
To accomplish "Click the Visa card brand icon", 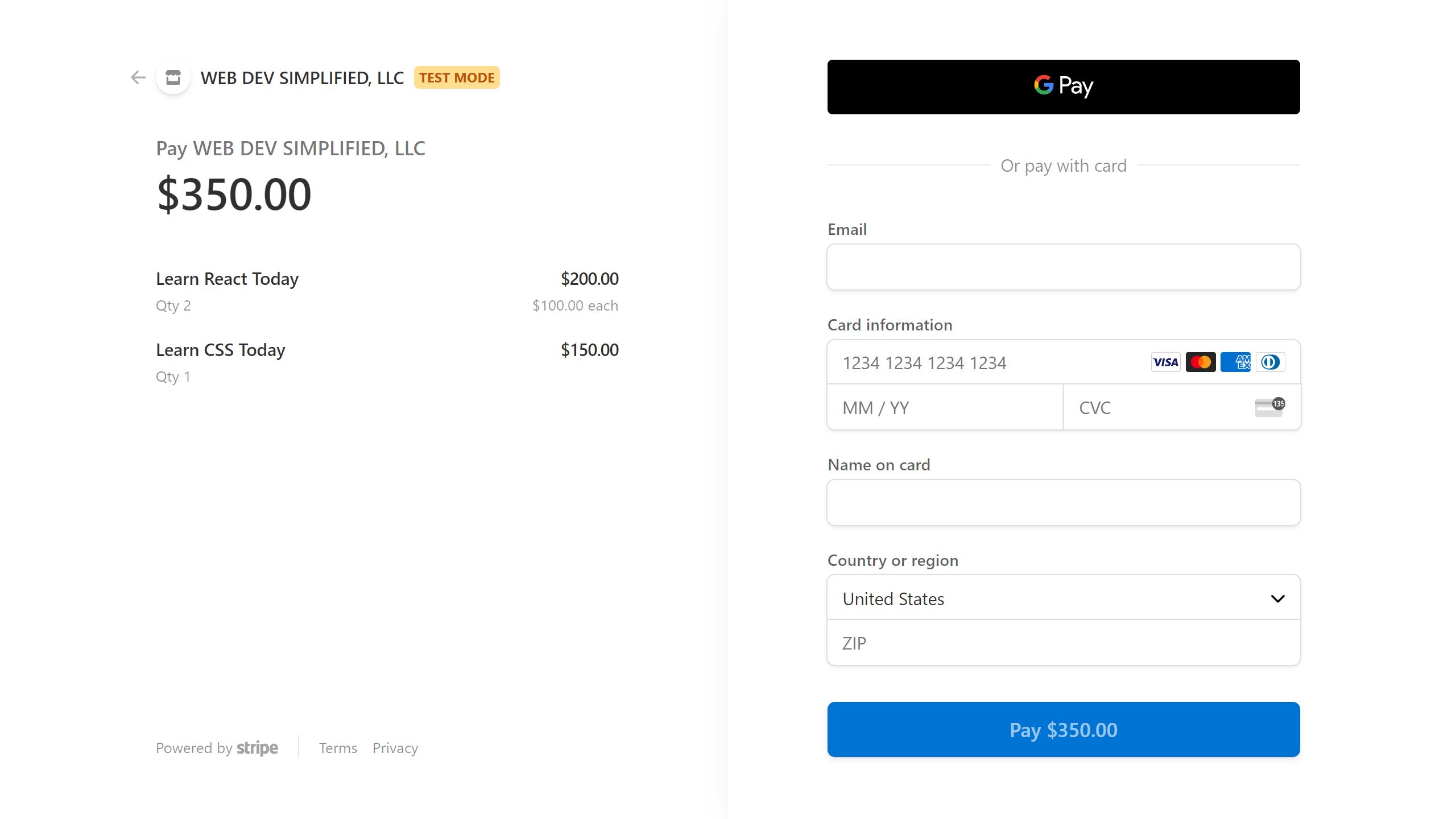I will point(1165,362).
